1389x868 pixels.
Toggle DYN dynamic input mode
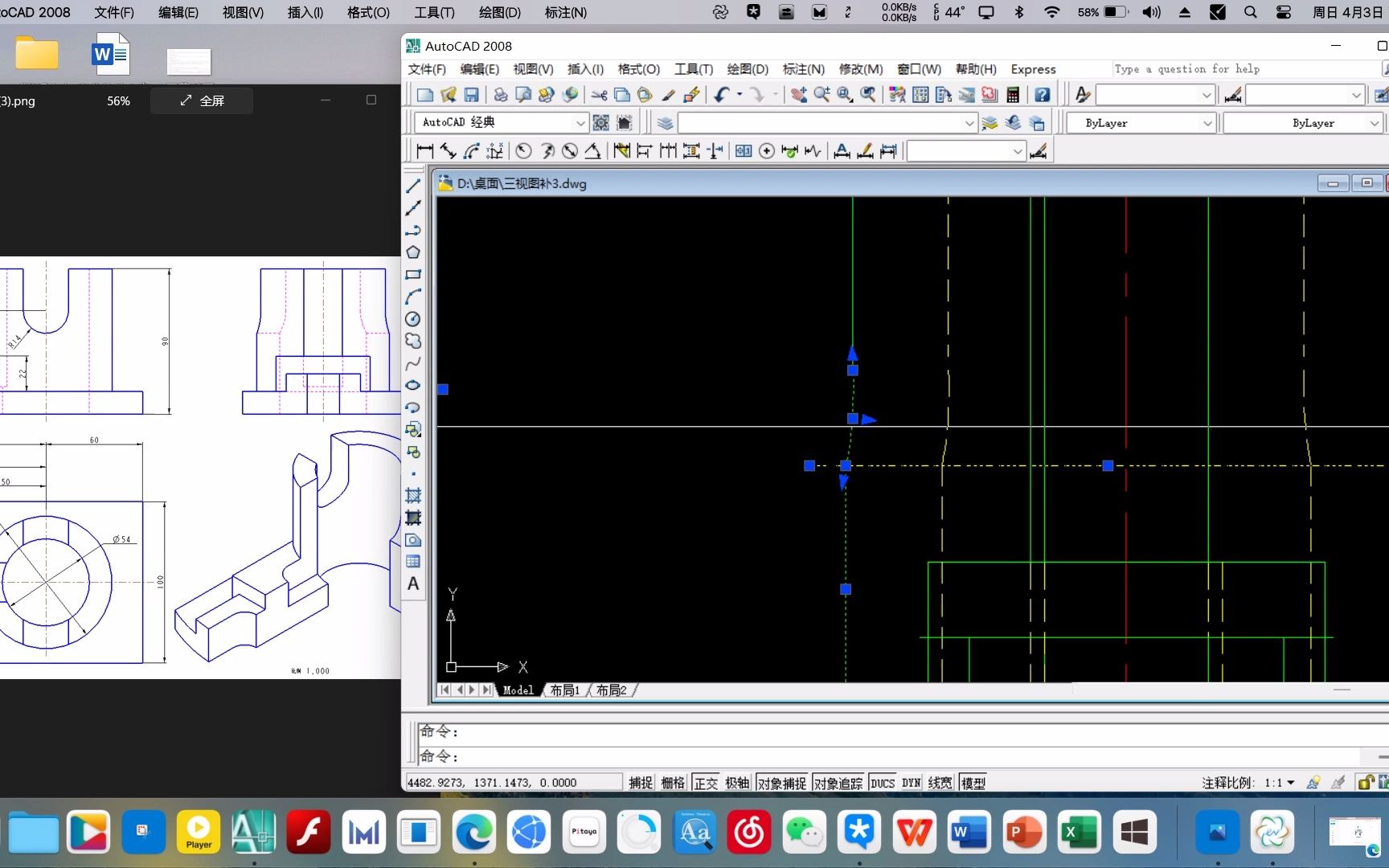[911, 782]
